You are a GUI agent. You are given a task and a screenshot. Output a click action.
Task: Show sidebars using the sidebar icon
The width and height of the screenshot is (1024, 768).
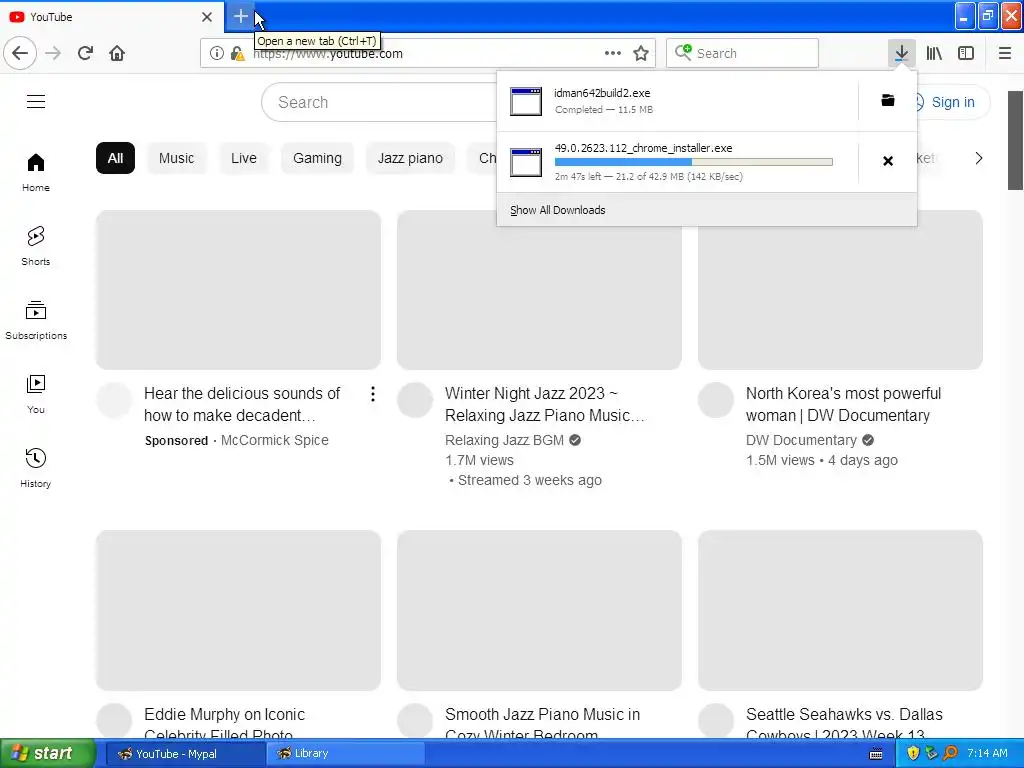966,53
